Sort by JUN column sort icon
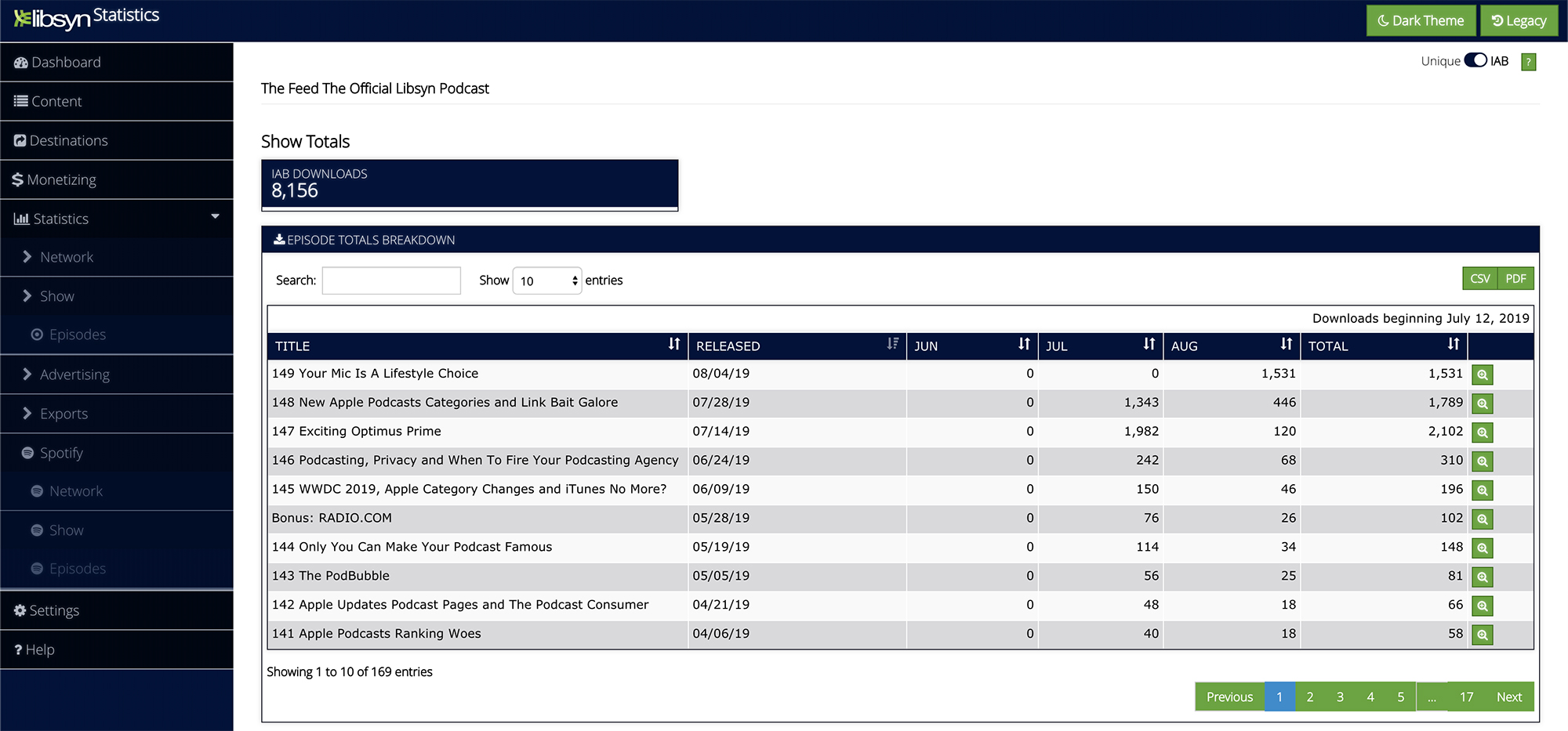Viewport: 1568px width, 731px height. tap(1024, 344)
